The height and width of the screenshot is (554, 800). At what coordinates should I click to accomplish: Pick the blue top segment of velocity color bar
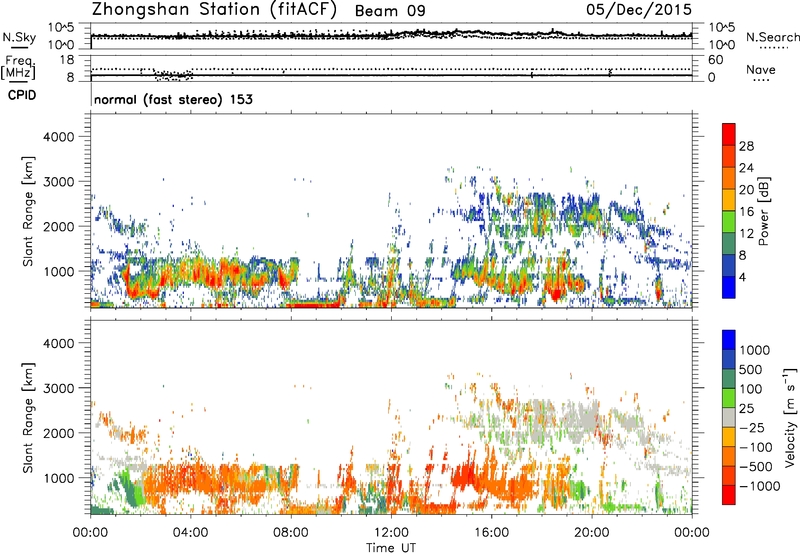(x=729, y=340)
